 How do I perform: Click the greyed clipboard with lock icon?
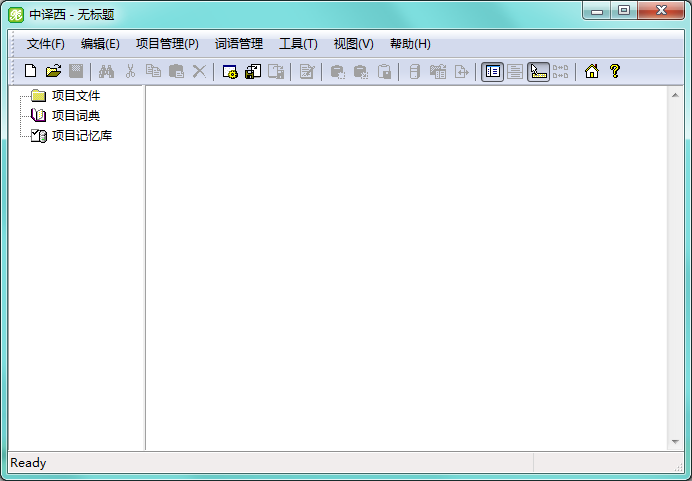point(384,71)
